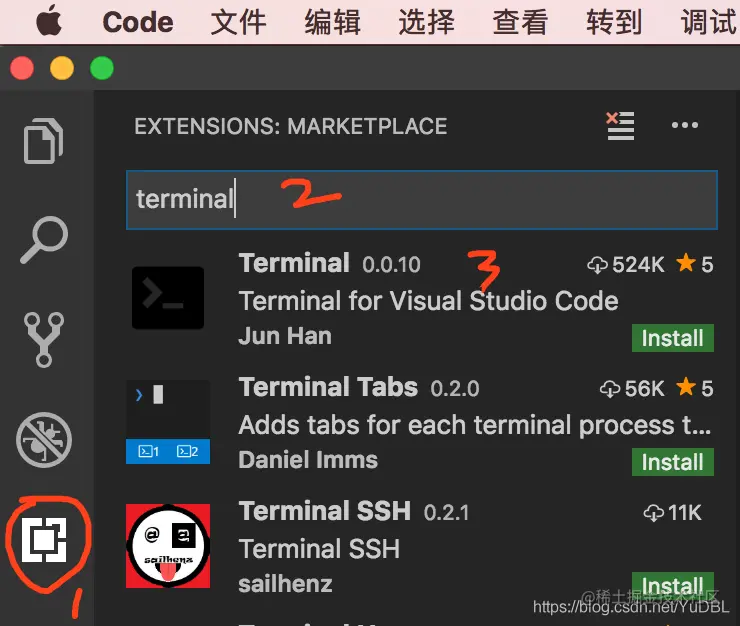Install the Terminal extension by Jun Han
Screen dimensions: 740x626
coord(673,338)
